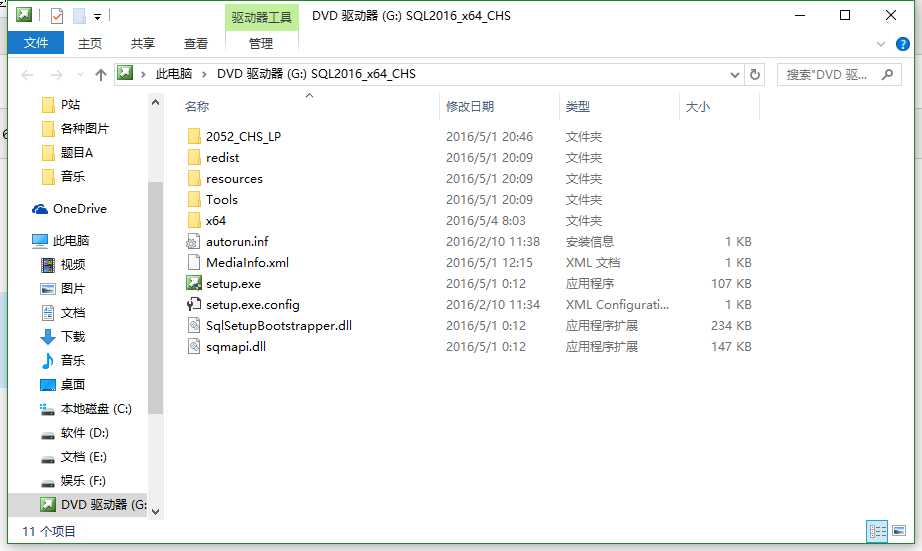
Task: Select the setup.exe.config file icon
Action: pos(193,305)
